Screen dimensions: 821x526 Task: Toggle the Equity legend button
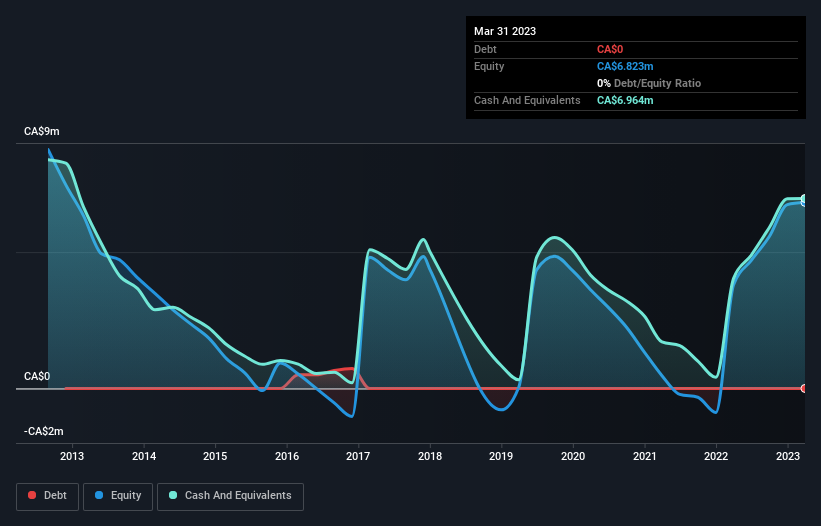[118, 496]
